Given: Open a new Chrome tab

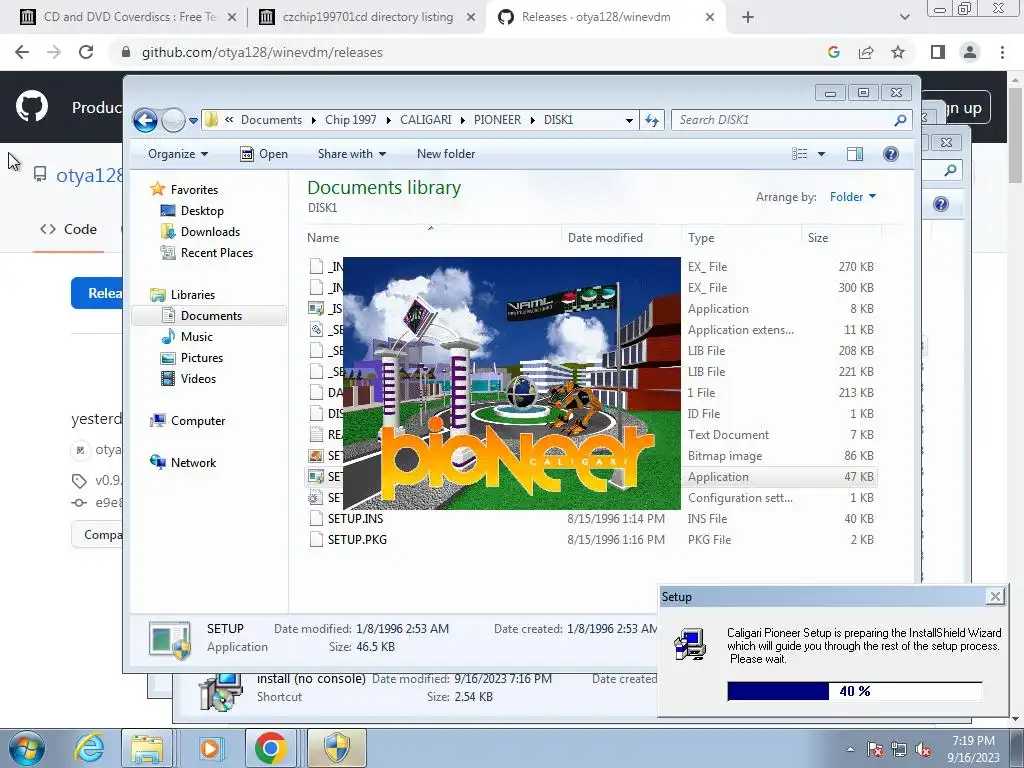Looking at the screenshot, I should tap(748, 18).
